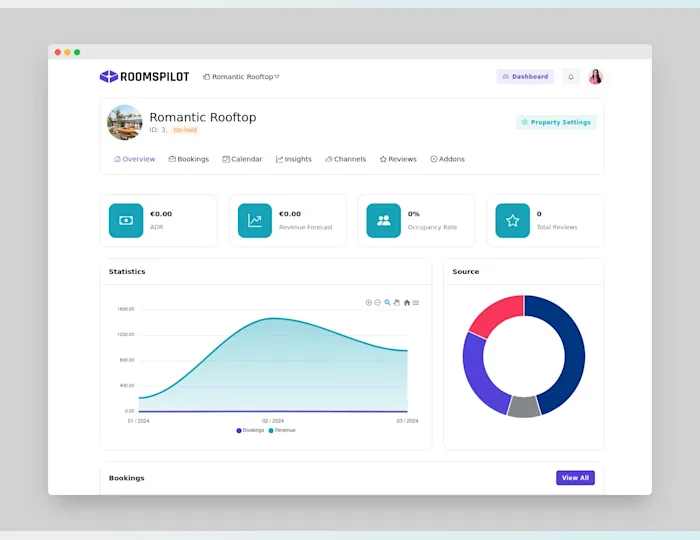Open the notifications bell
Image resolution: width=700 pixels, height=540 pixels.
(x=571, y=77)
